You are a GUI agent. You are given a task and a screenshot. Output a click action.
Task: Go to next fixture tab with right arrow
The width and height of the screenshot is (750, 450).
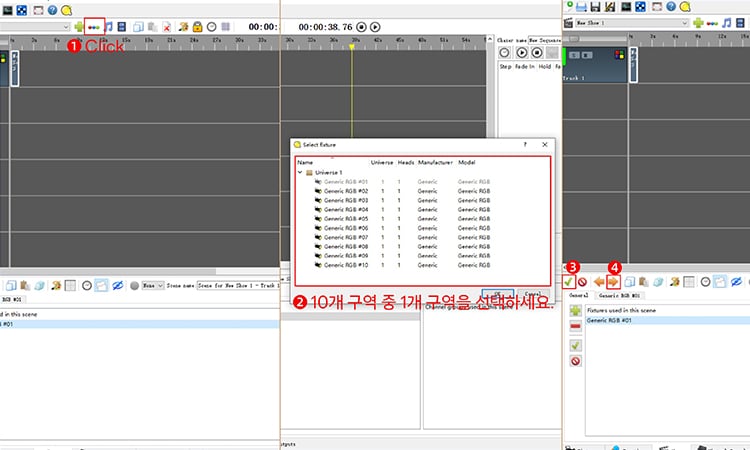coord(613,282)
